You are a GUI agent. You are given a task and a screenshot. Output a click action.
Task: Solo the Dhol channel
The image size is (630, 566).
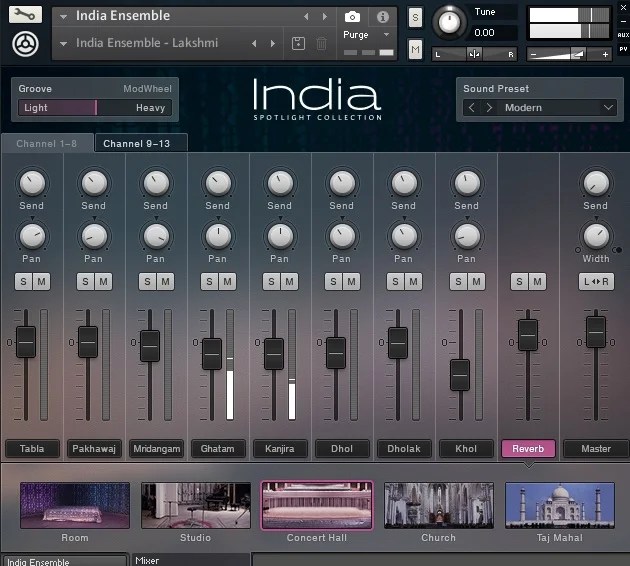pyautogui.click(x=333, y=282)
